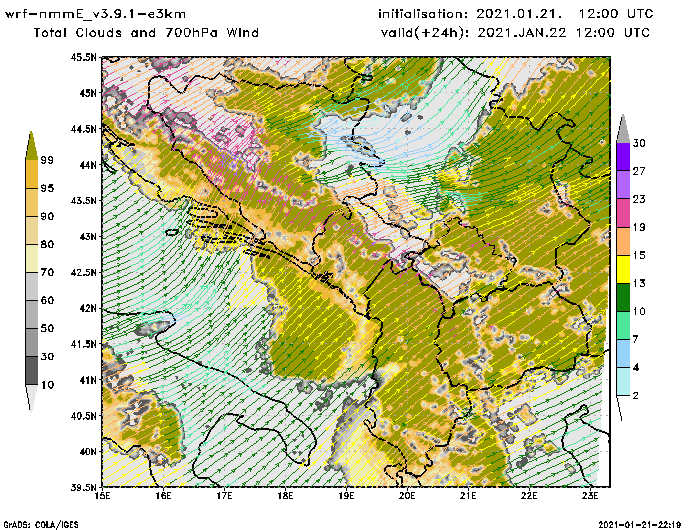Click the 70–80 pale yellow cloud swatch

tap(31, 259)
